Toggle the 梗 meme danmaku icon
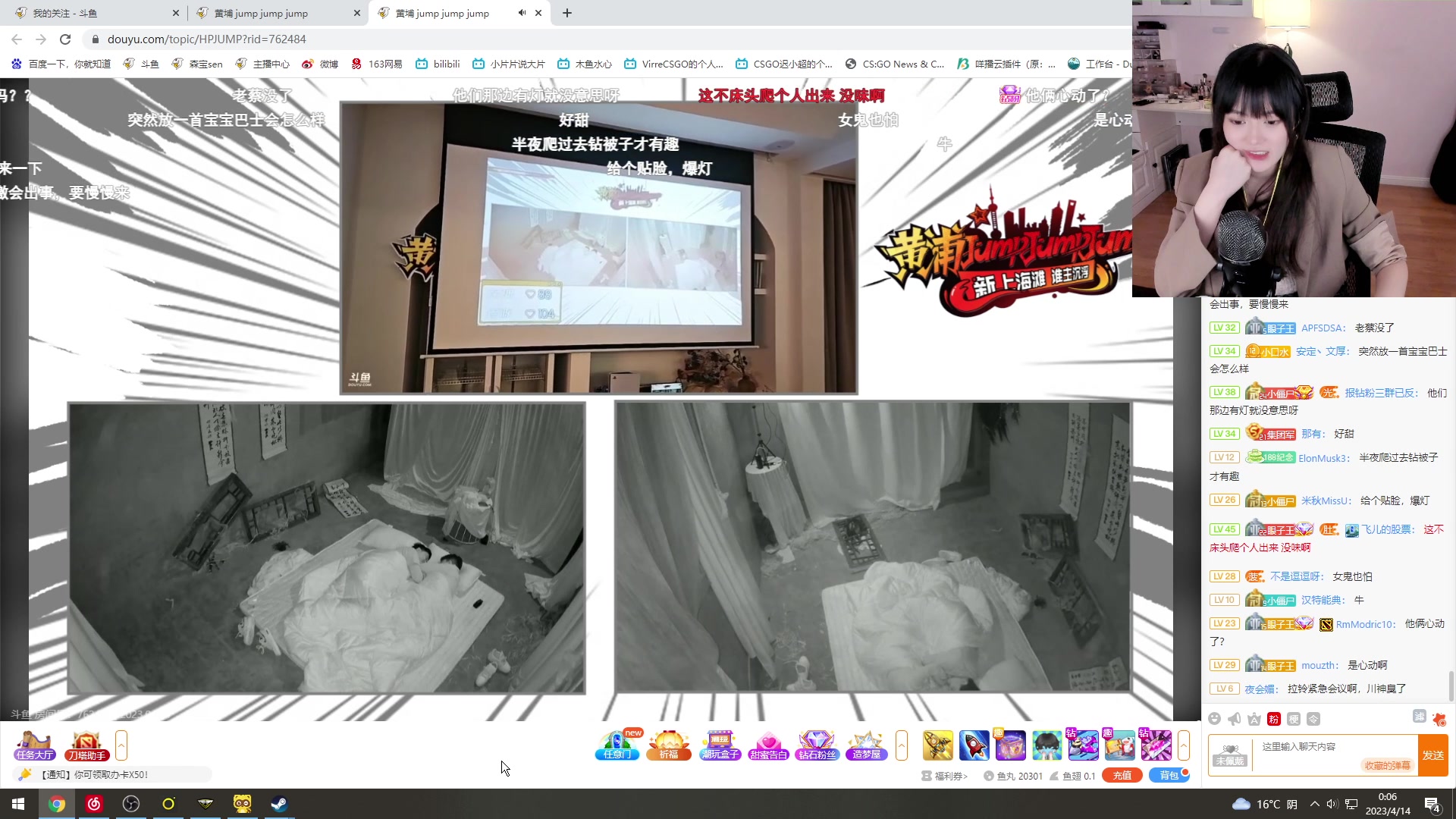This screenshot has height=819, width=1456. coord(1294,719)
